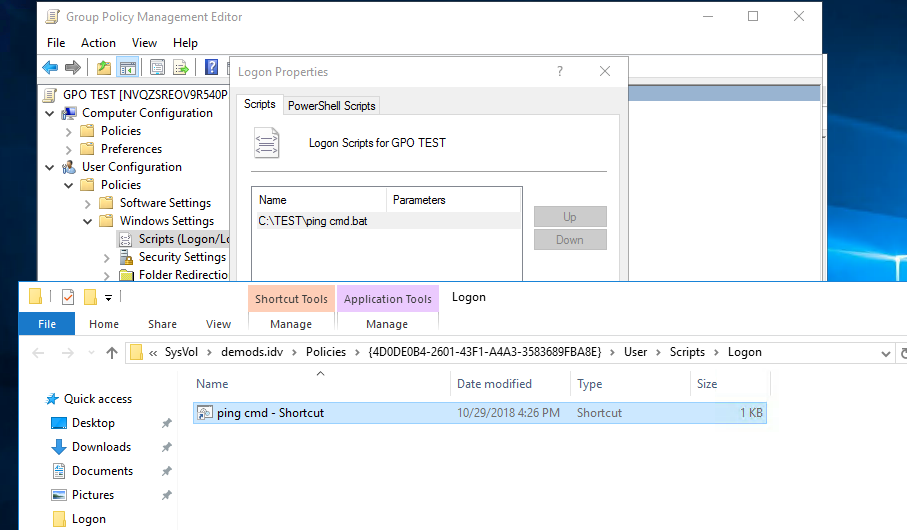Image resolution: width=907 pixels, height=530 pixels.
Task: Open Desktop in the Explorer sidebar
Action: pyautogui.click(x=93, y=423)
